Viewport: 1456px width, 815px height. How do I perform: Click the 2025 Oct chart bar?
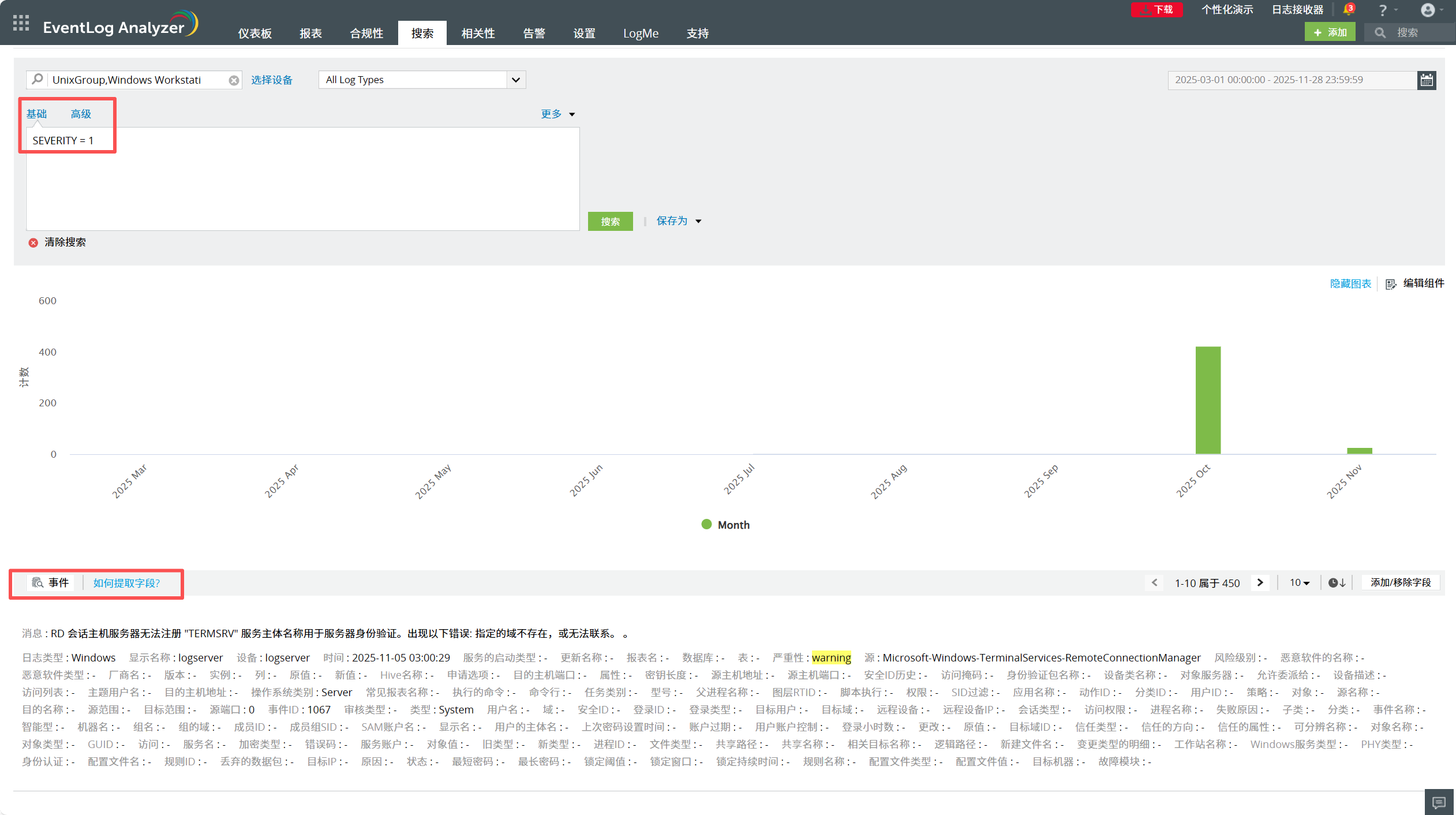coord(1208,400)
